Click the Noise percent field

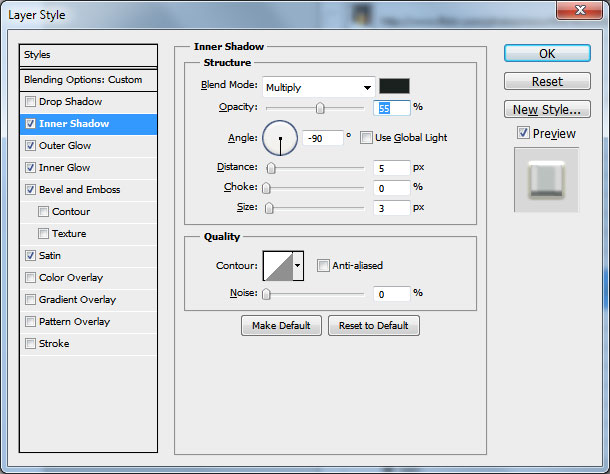[x=391, y=294]
